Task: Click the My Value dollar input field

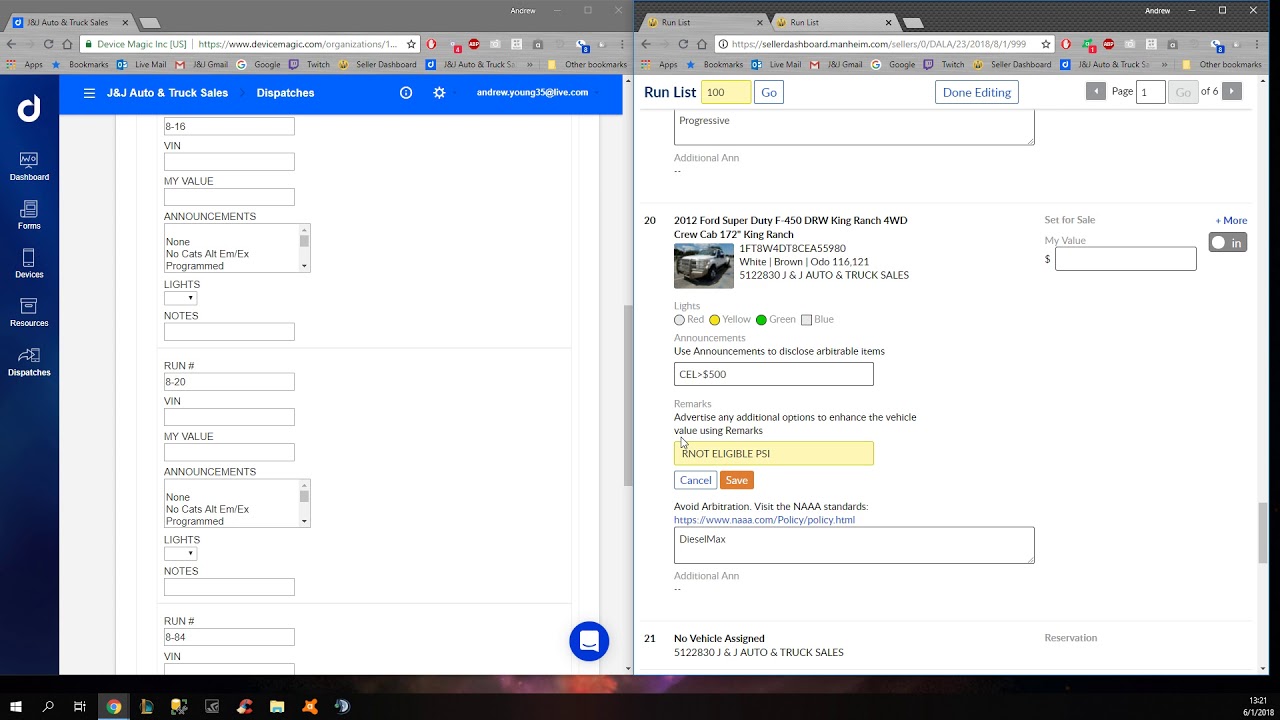Action: click(x=1125, y=259)
